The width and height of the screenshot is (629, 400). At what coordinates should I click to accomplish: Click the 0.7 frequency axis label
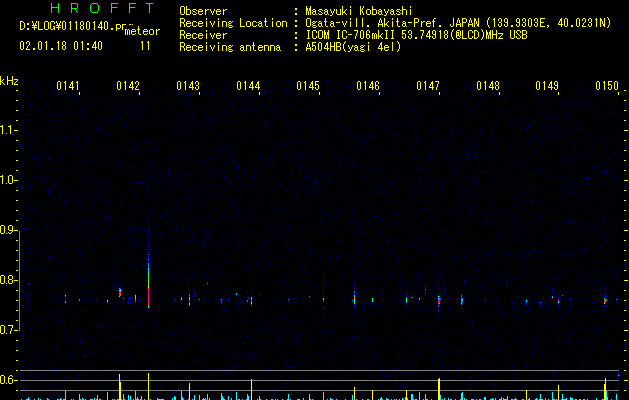pyautogui.click(x=8, y=330)
